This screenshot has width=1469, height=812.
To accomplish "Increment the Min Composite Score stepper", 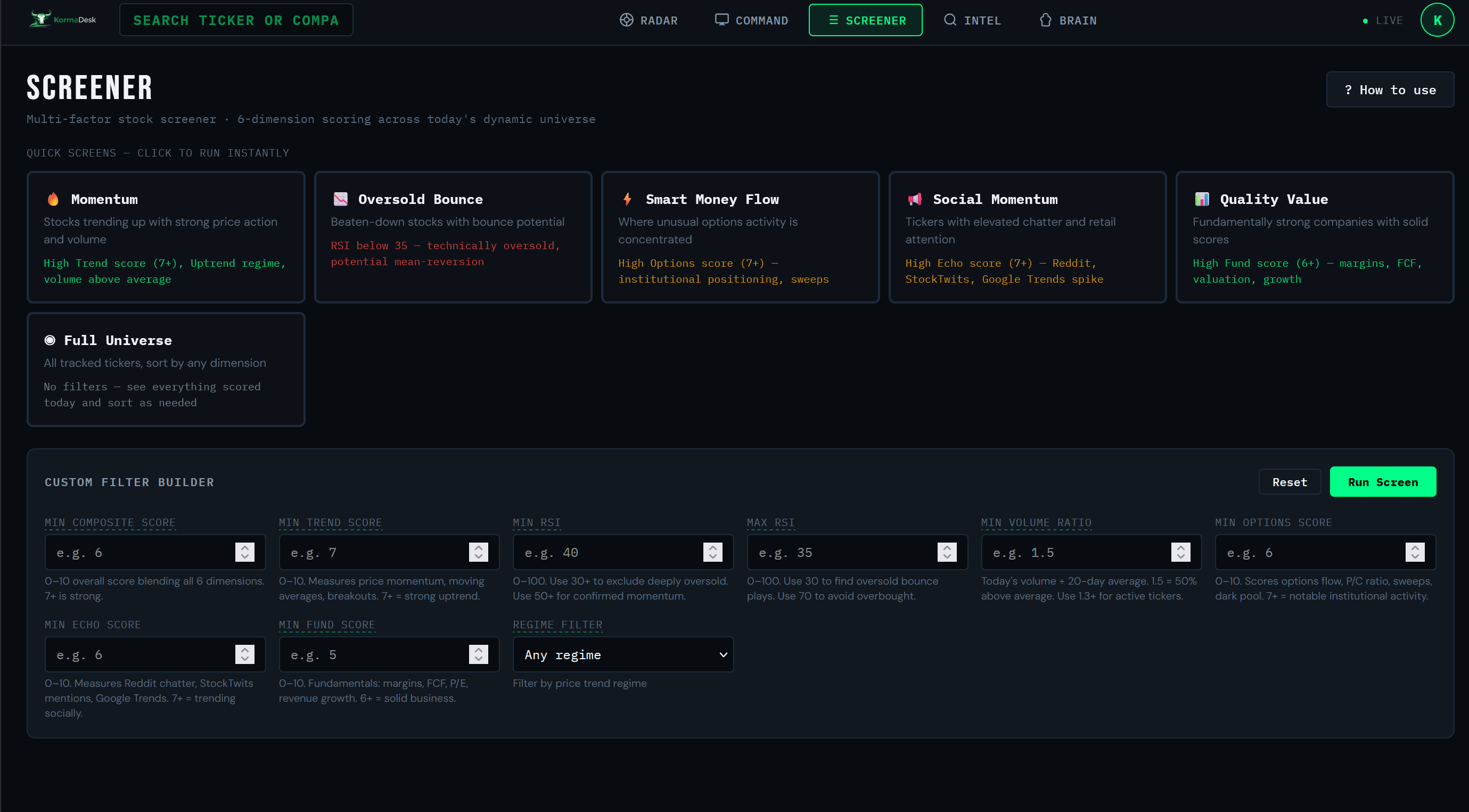I will pyautogui.click(x=244, y=547).
